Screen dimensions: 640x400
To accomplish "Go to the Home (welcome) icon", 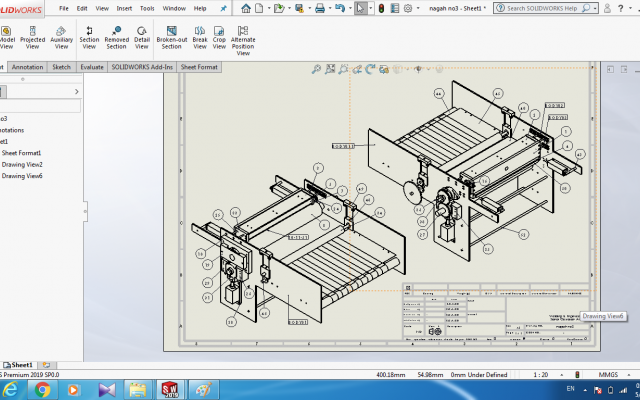I will click(x=246, y=8).
